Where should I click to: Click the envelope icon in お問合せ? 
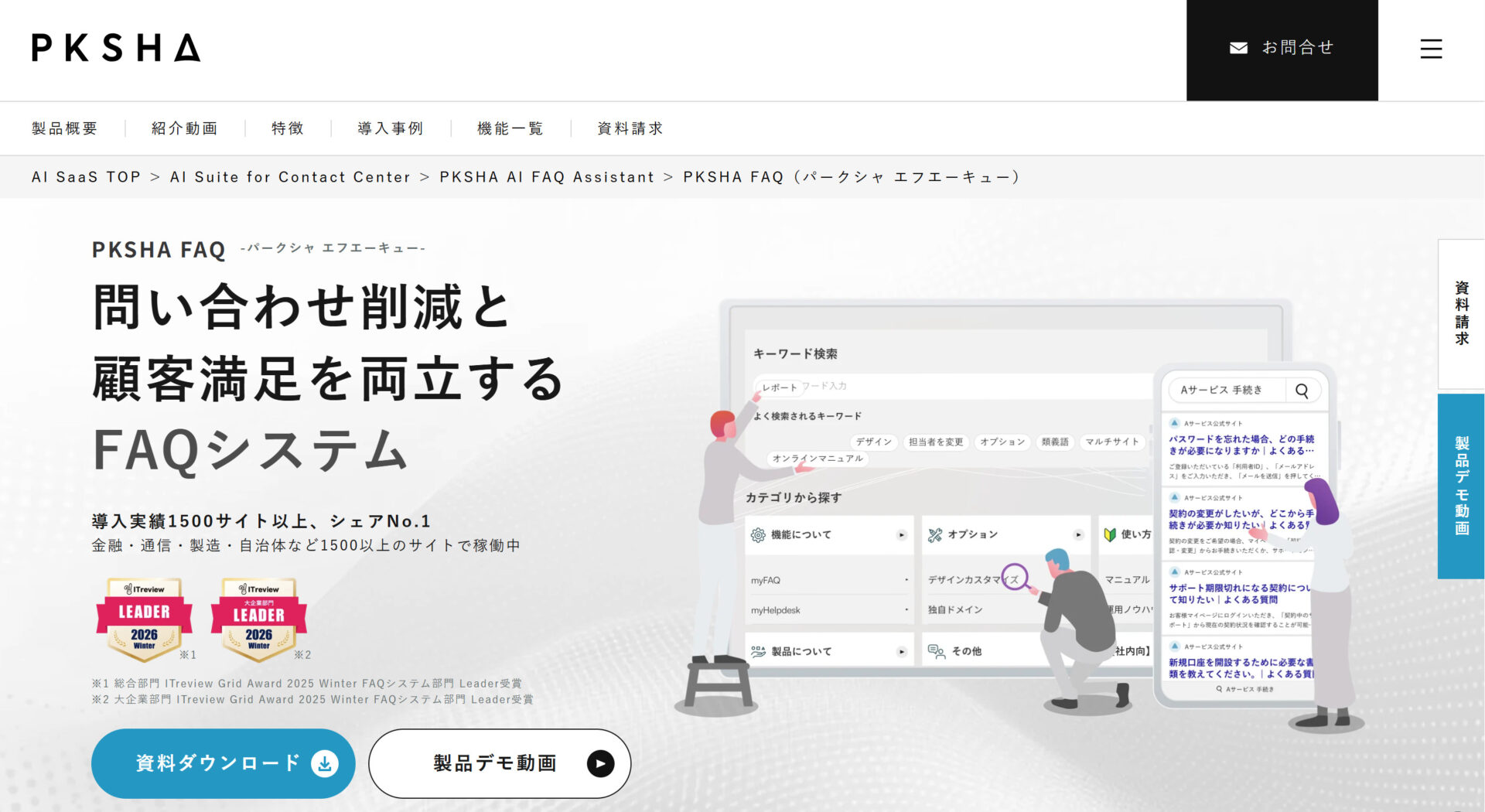point(1238,48)
